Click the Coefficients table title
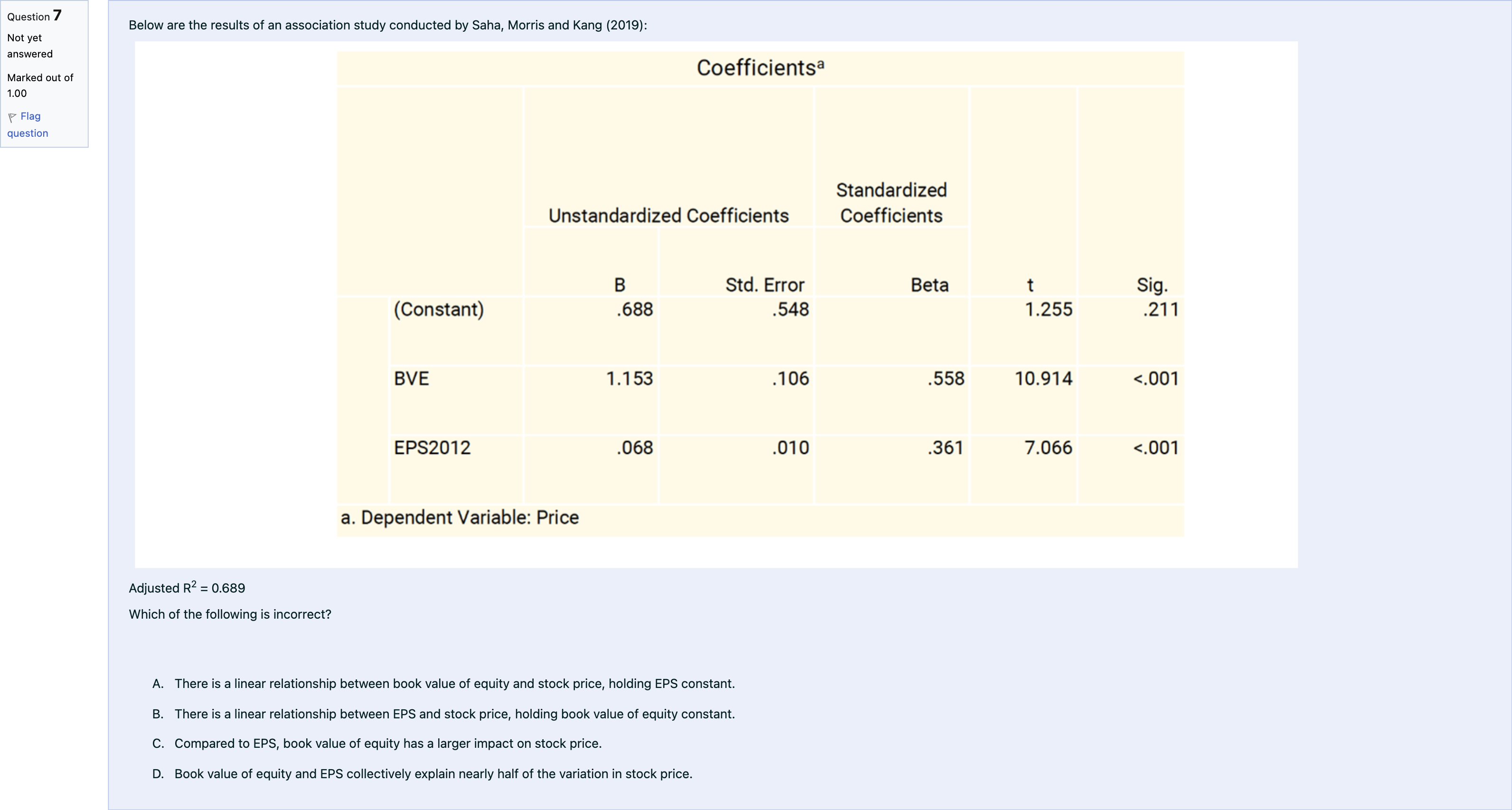The height and width of the screenshot is (810, 1512). pyautogui.click(x=760, y=68)
